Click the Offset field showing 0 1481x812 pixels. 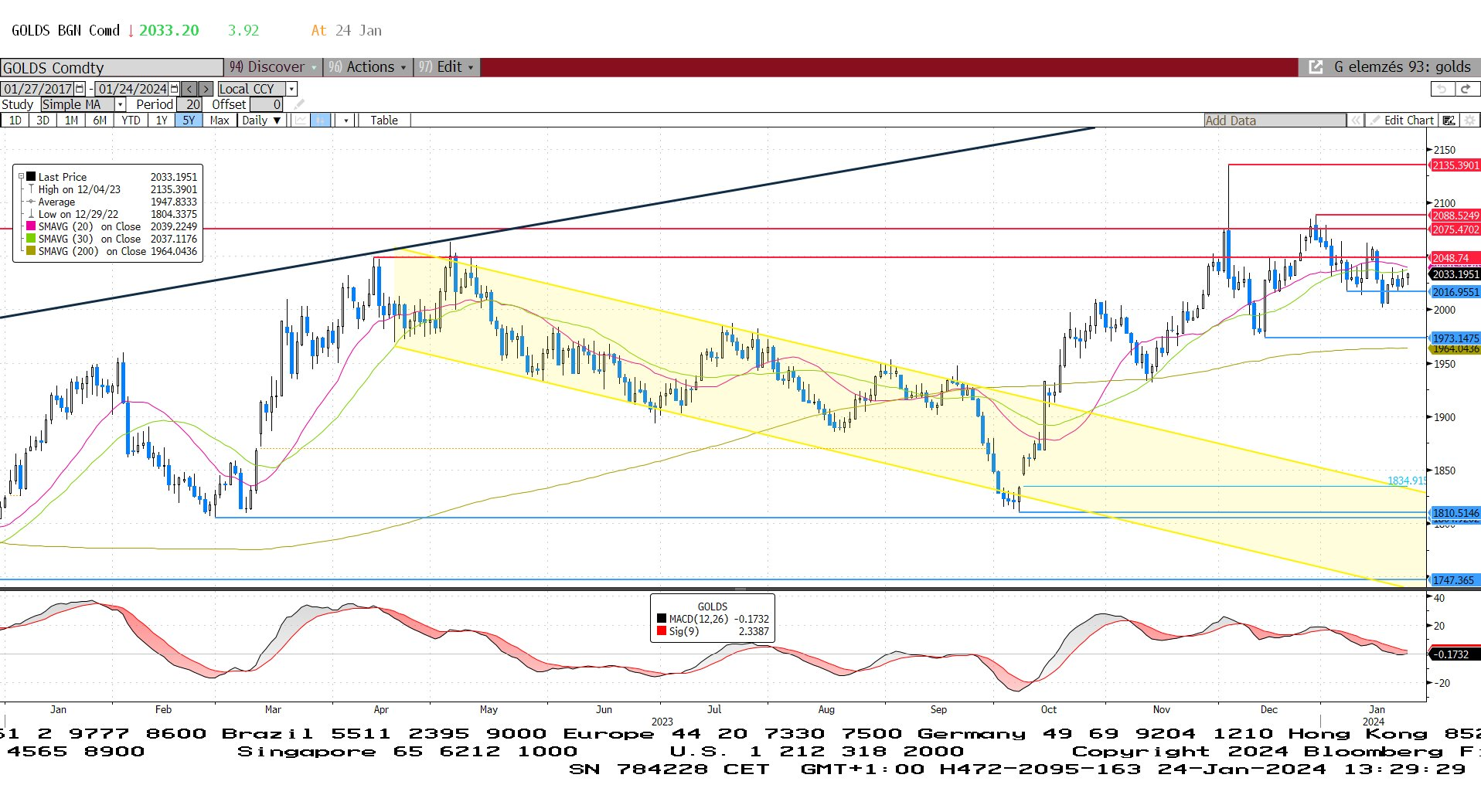[x=267, y=104]
